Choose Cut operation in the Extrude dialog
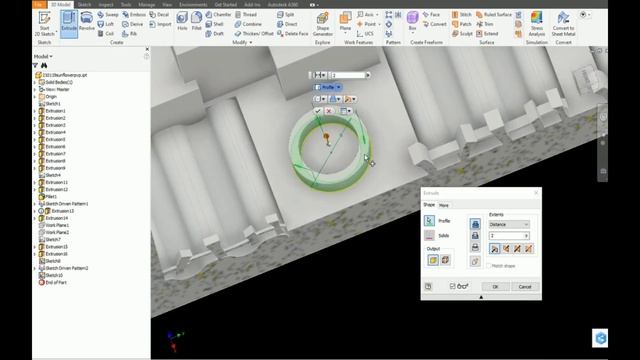640x360 pixels. click(x=475, y=236)
